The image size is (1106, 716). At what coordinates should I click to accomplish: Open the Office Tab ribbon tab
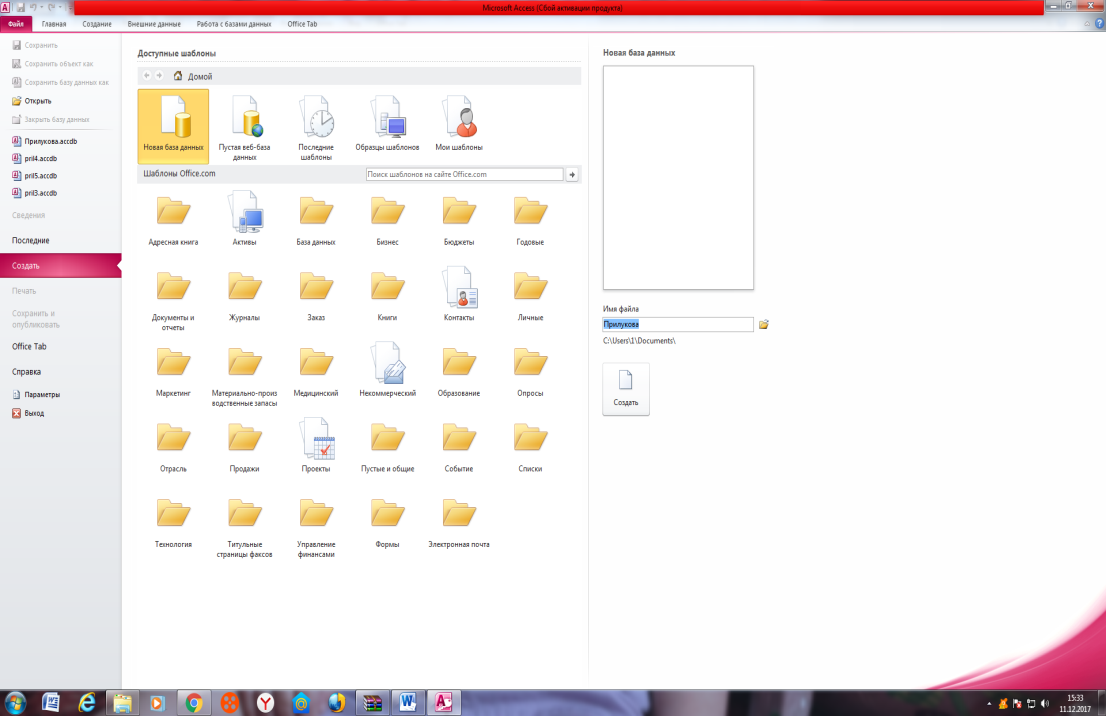coord(302,24)
